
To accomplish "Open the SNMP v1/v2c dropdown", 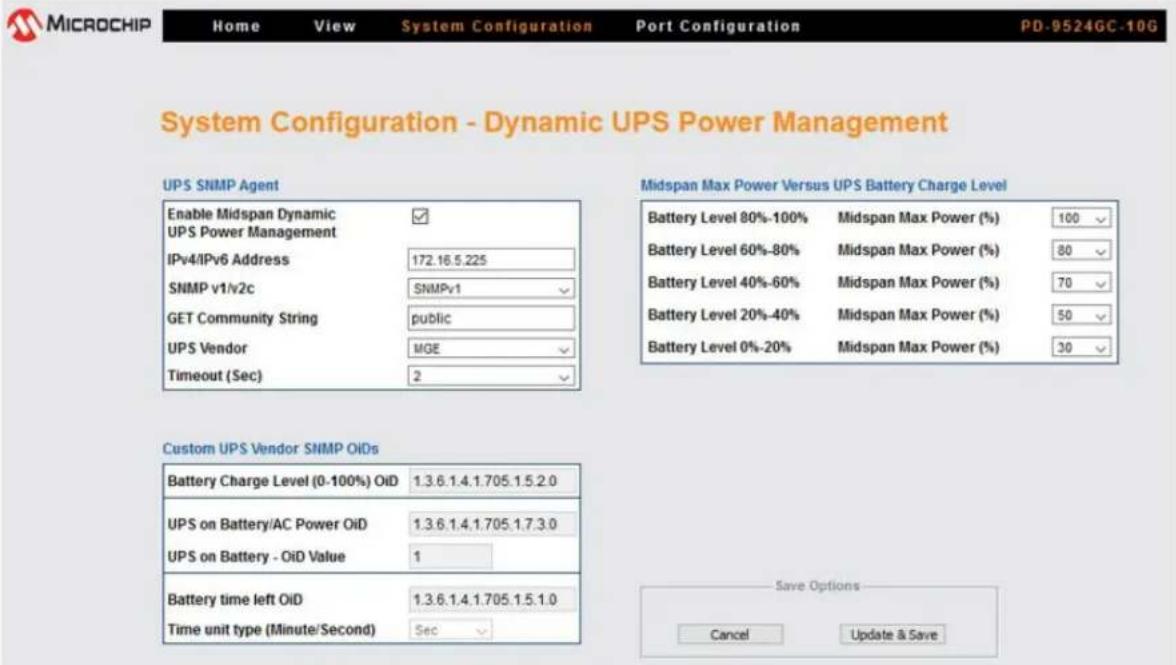I will point(491,289).
